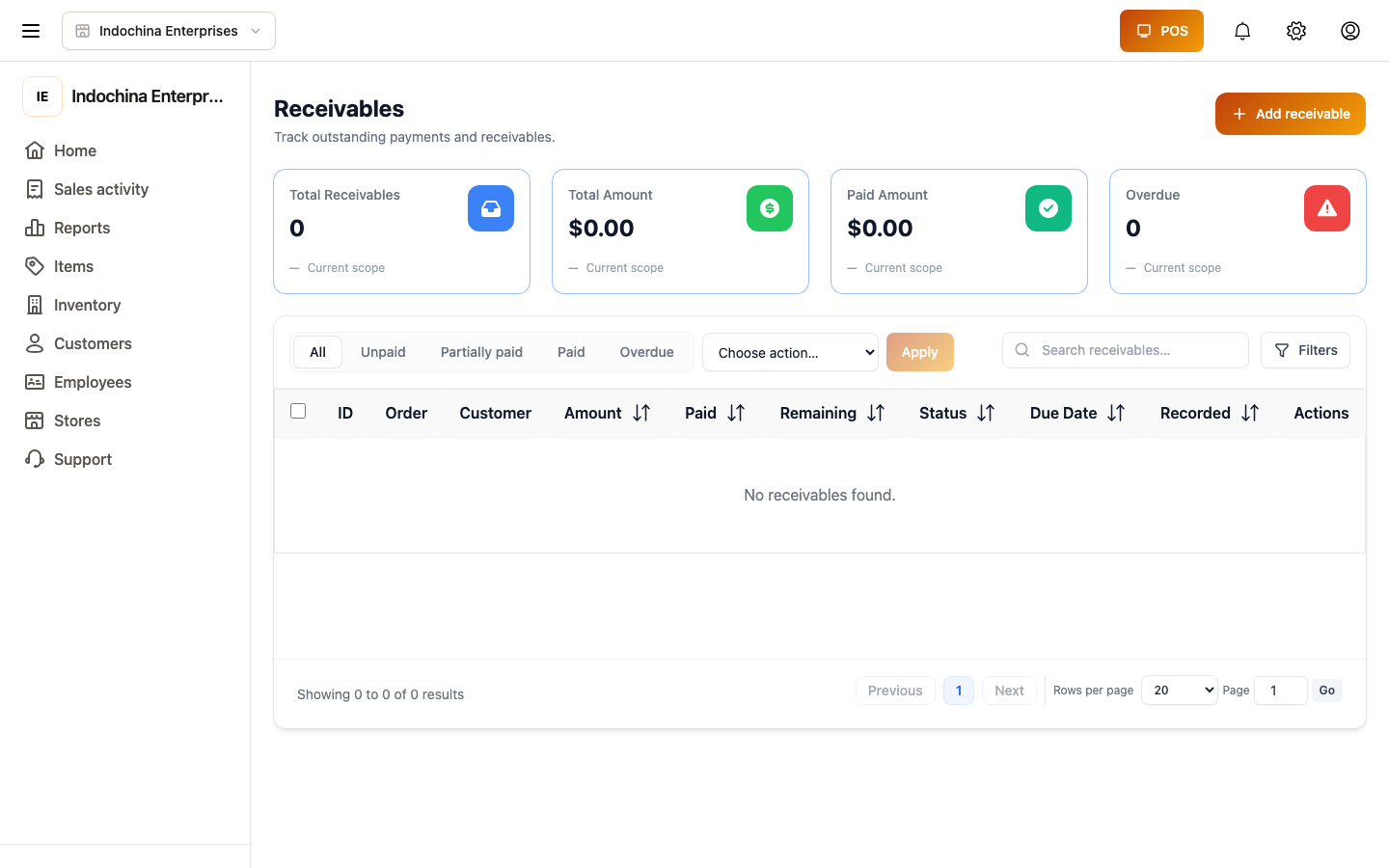Sort by the Due Date column arrows
The image size is (1389, 868).
[x=1116, y=413]
